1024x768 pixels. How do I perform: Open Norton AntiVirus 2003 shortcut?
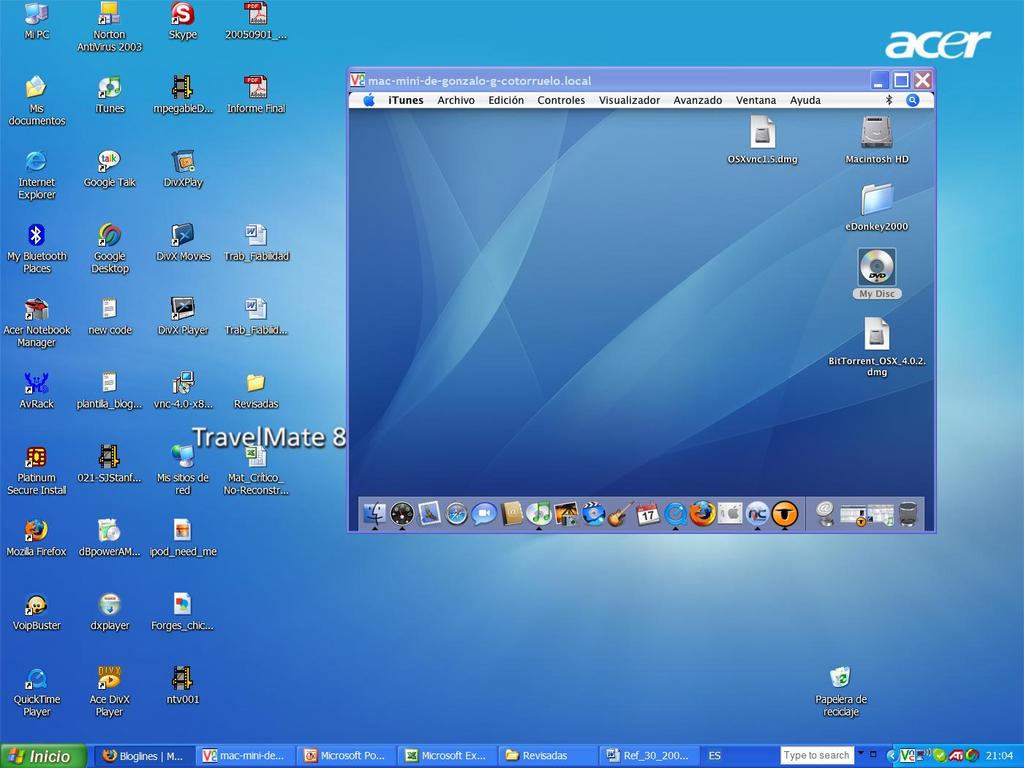109,27
